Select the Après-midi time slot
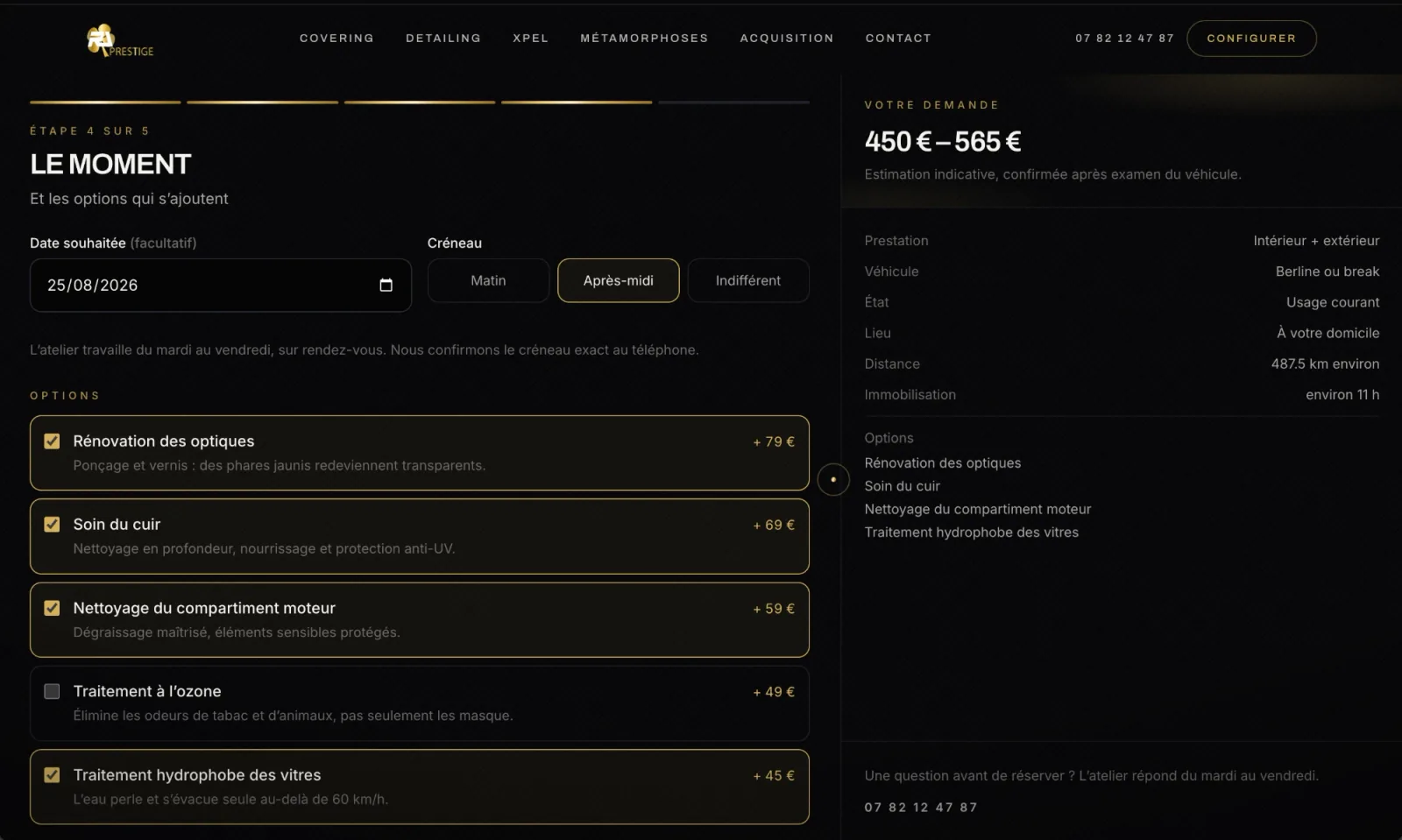This screenshot has width=1402, height=840. tap(618, 280)
